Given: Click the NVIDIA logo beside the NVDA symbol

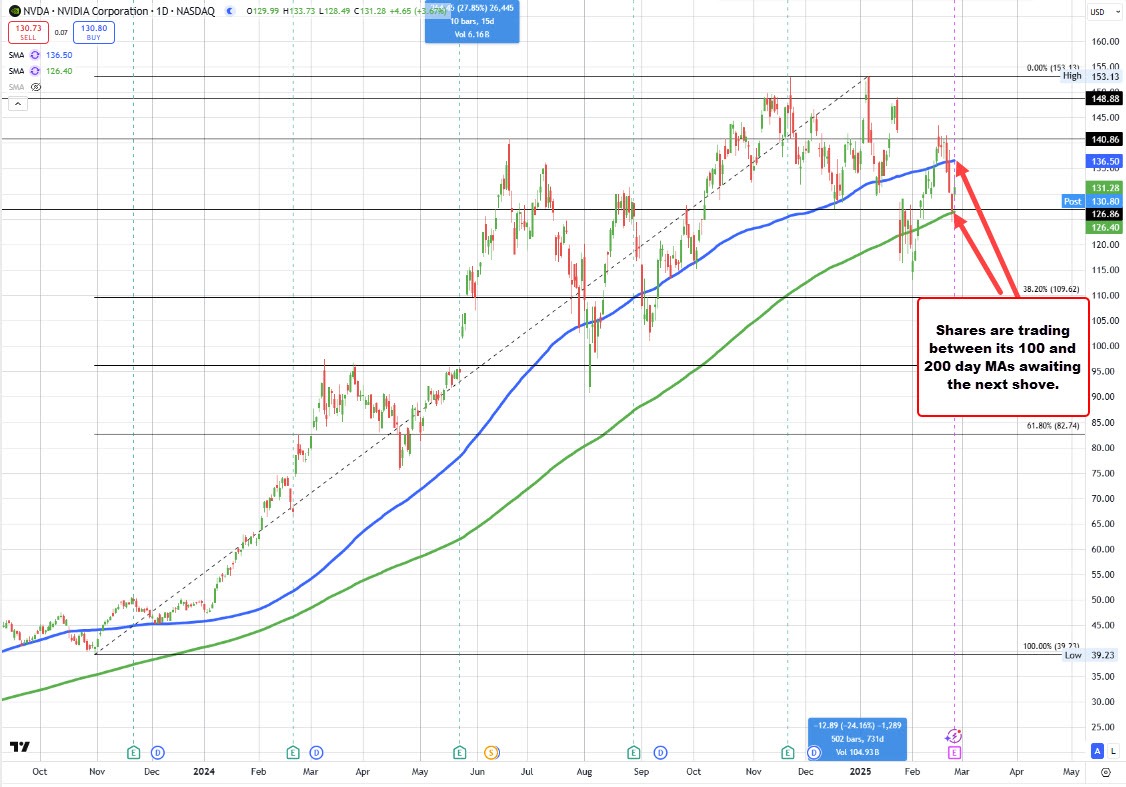Looking at the screenshot, I should point(14,11).
